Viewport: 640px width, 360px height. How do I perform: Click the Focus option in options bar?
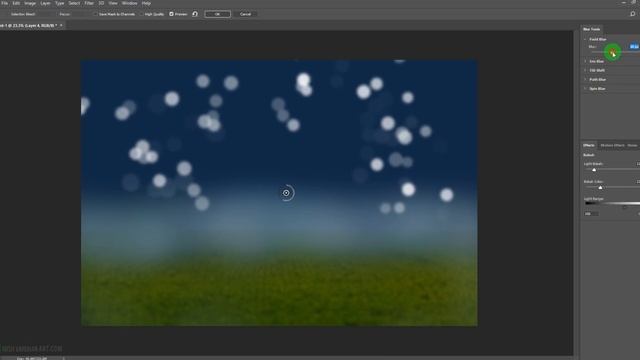coord(64,14)
